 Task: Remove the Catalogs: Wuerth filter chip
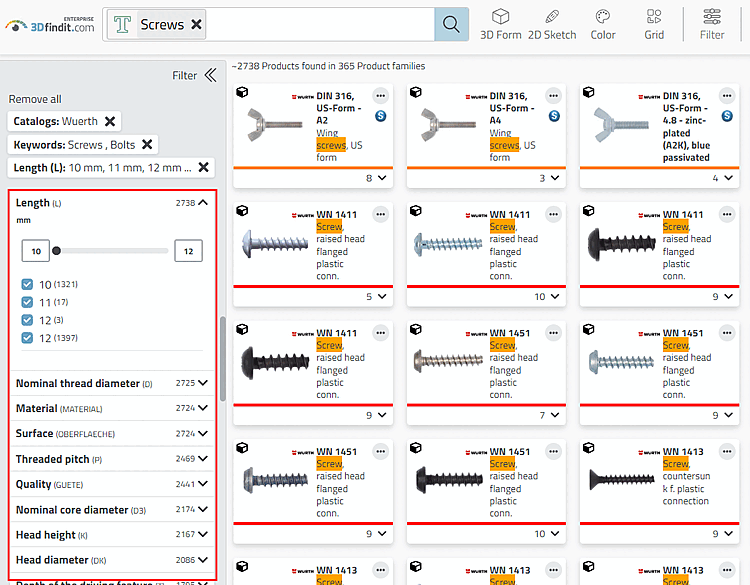[110, 121]
